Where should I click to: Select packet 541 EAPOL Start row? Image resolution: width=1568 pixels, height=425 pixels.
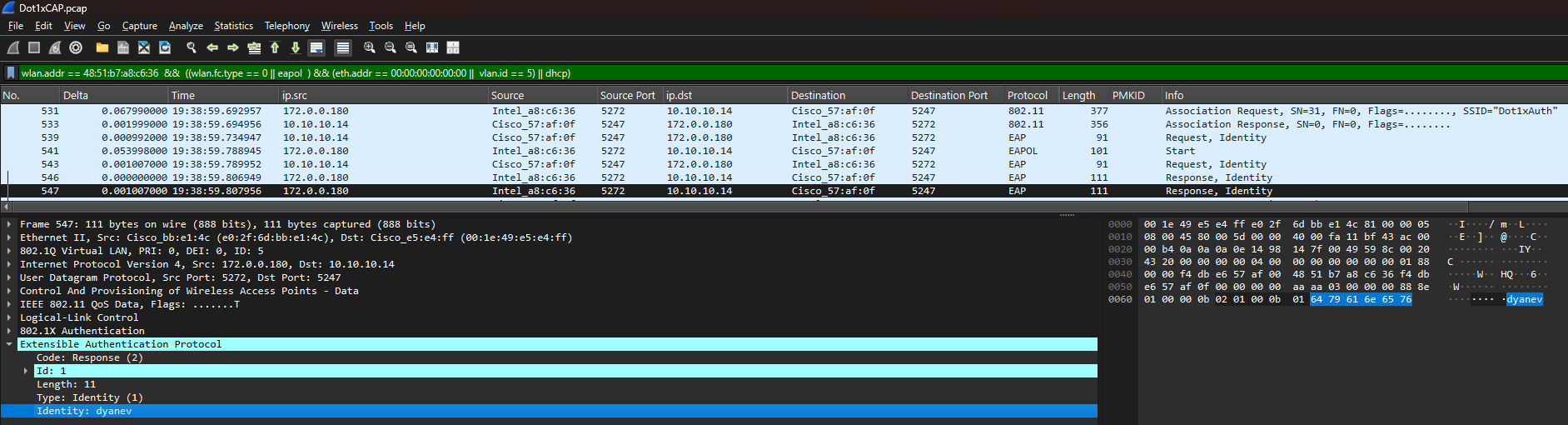pyautogui.click(x=583, y=151)
